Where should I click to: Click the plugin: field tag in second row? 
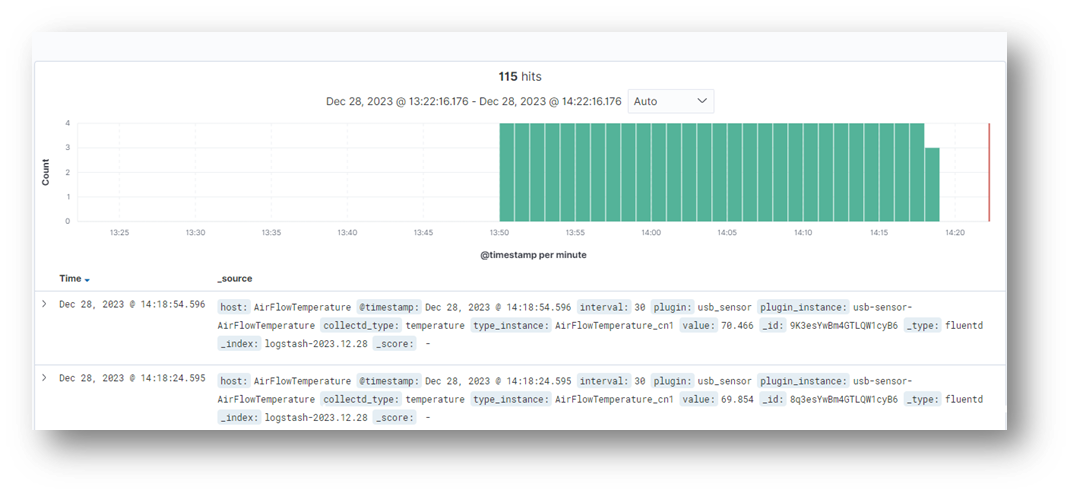[x=673, y=380]
